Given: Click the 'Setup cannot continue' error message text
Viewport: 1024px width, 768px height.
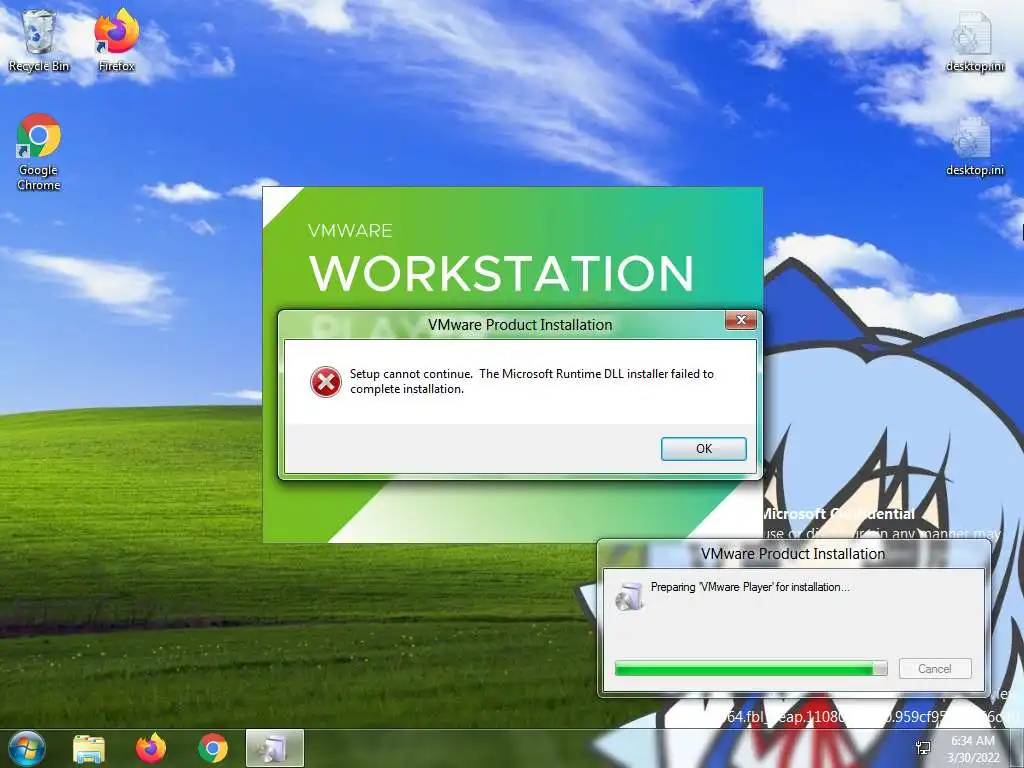Looking at the screenshot, I should (x=532, y=381).
